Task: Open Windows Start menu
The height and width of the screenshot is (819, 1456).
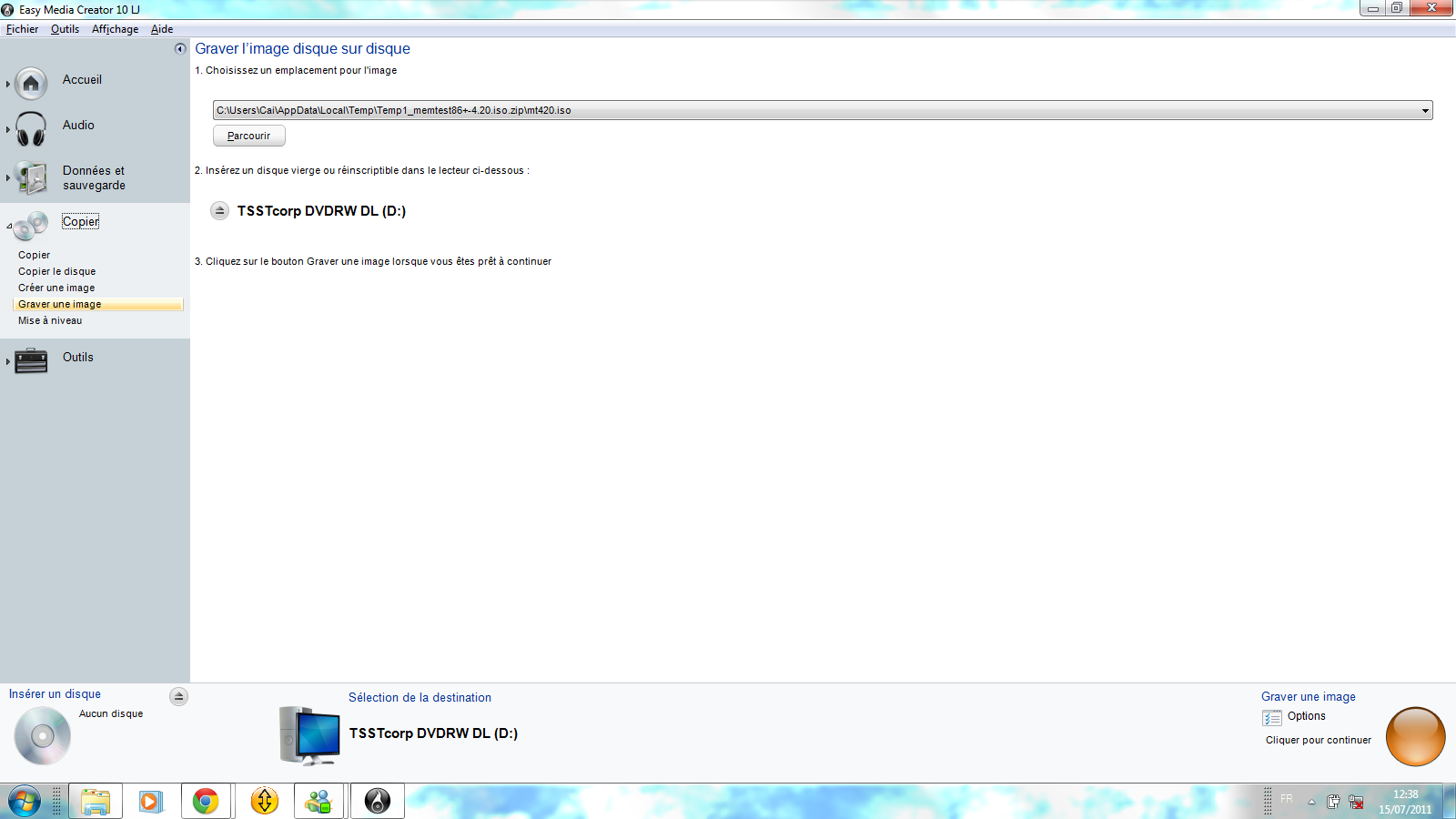Action: 25,802
